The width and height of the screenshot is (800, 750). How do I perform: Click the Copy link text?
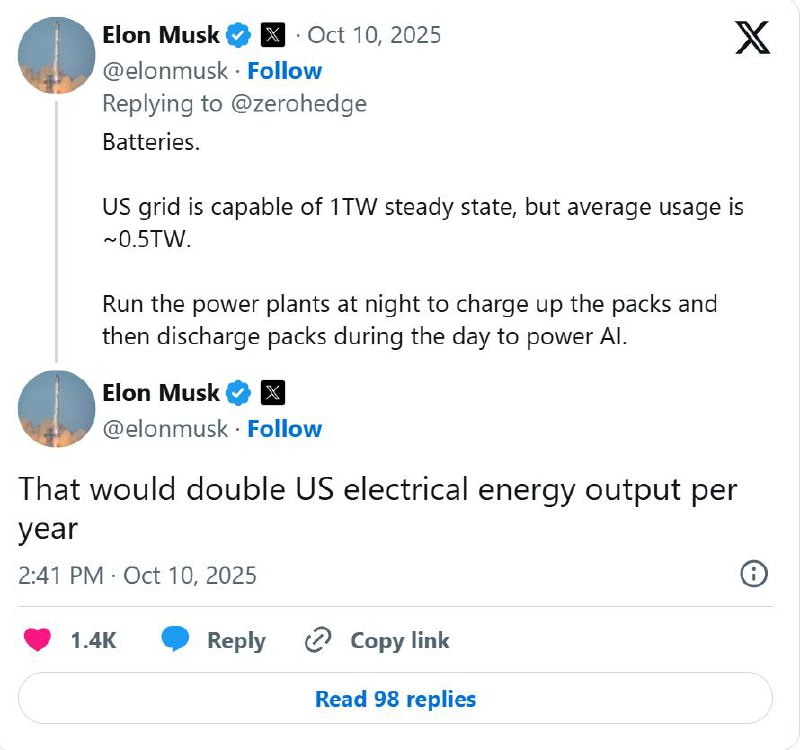(x=399, y=640)
